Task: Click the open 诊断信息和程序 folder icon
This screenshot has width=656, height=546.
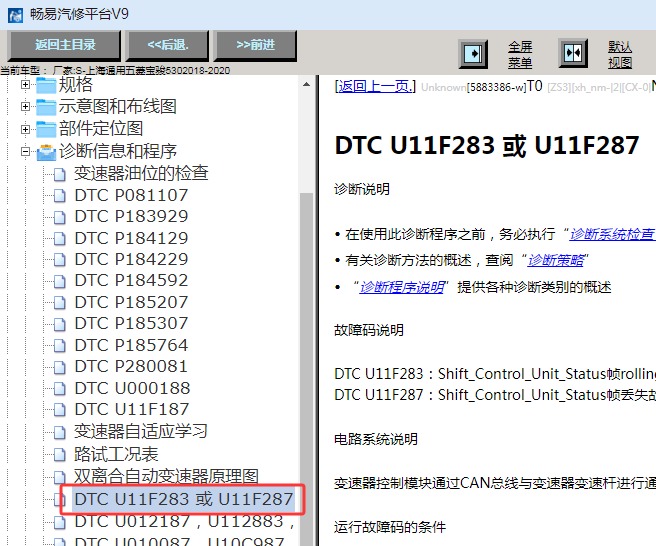Action: 46,152
